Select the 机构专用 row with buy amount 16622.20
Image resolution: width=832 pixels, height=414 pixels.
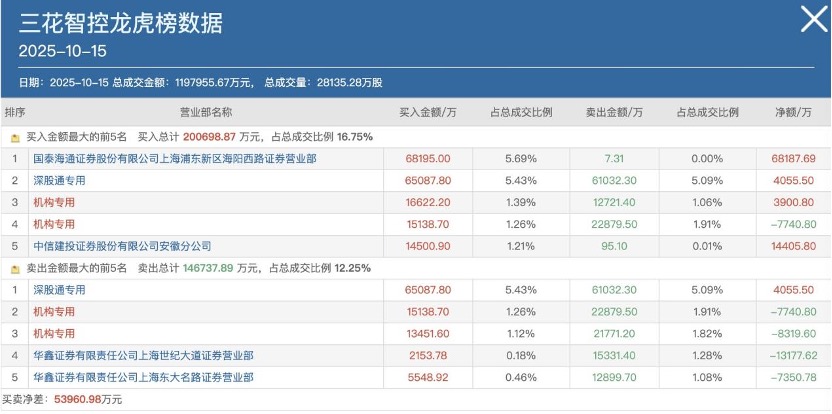click(x=416, y=202)
